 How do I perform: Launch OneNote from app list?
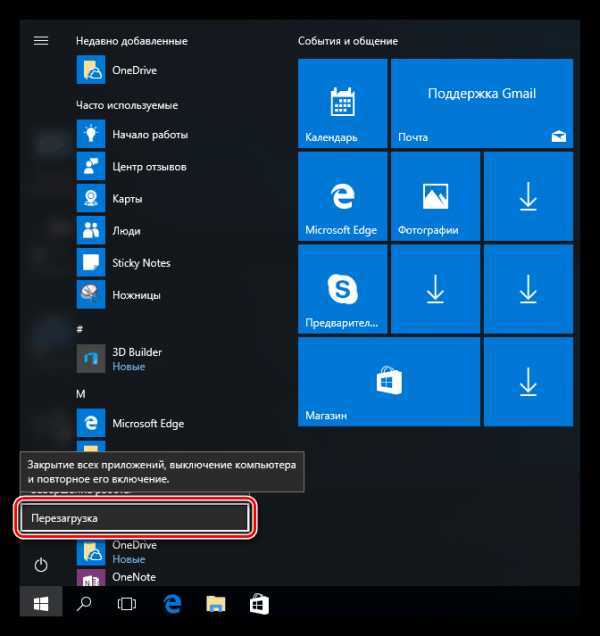[116, 577]
